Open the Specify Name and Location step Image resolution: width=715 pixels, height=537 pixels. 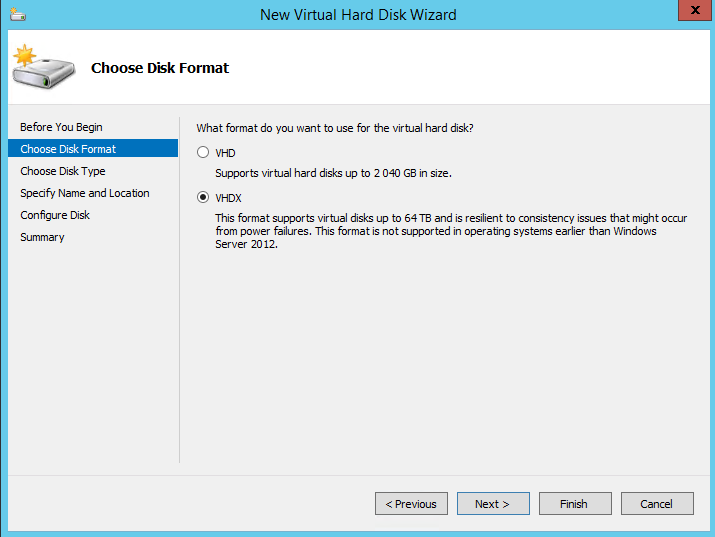tap(85, 193)
